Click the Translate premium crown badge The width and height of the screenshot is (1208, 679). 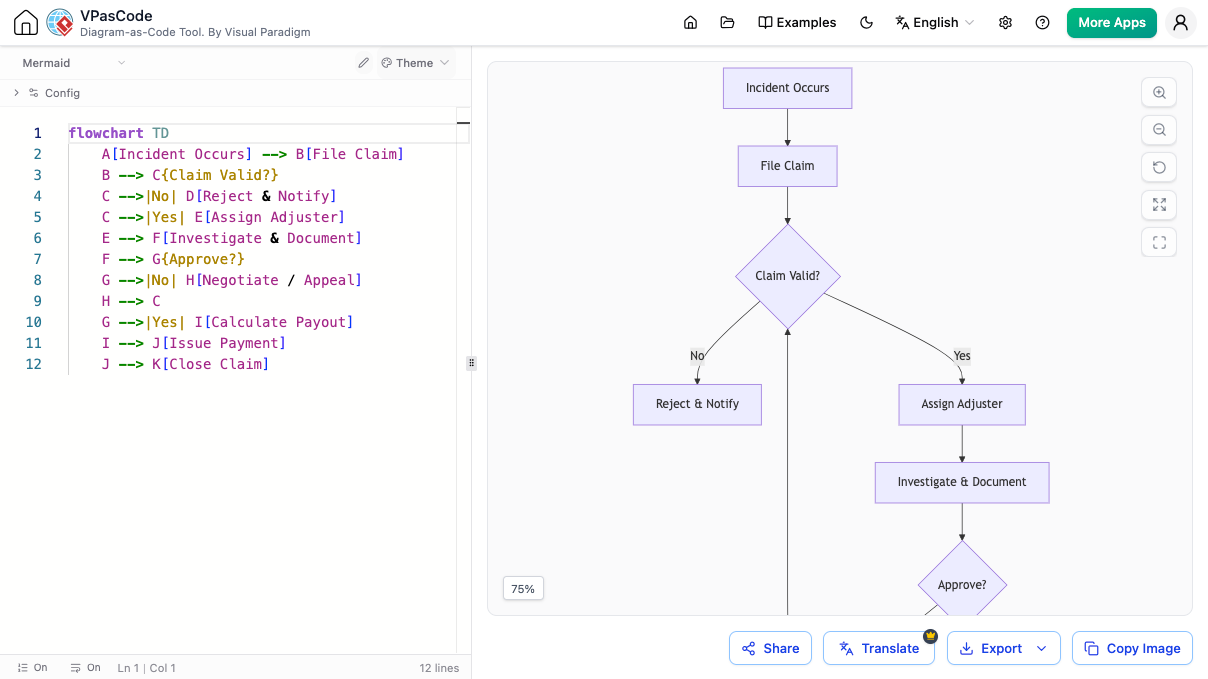(930, 635)
